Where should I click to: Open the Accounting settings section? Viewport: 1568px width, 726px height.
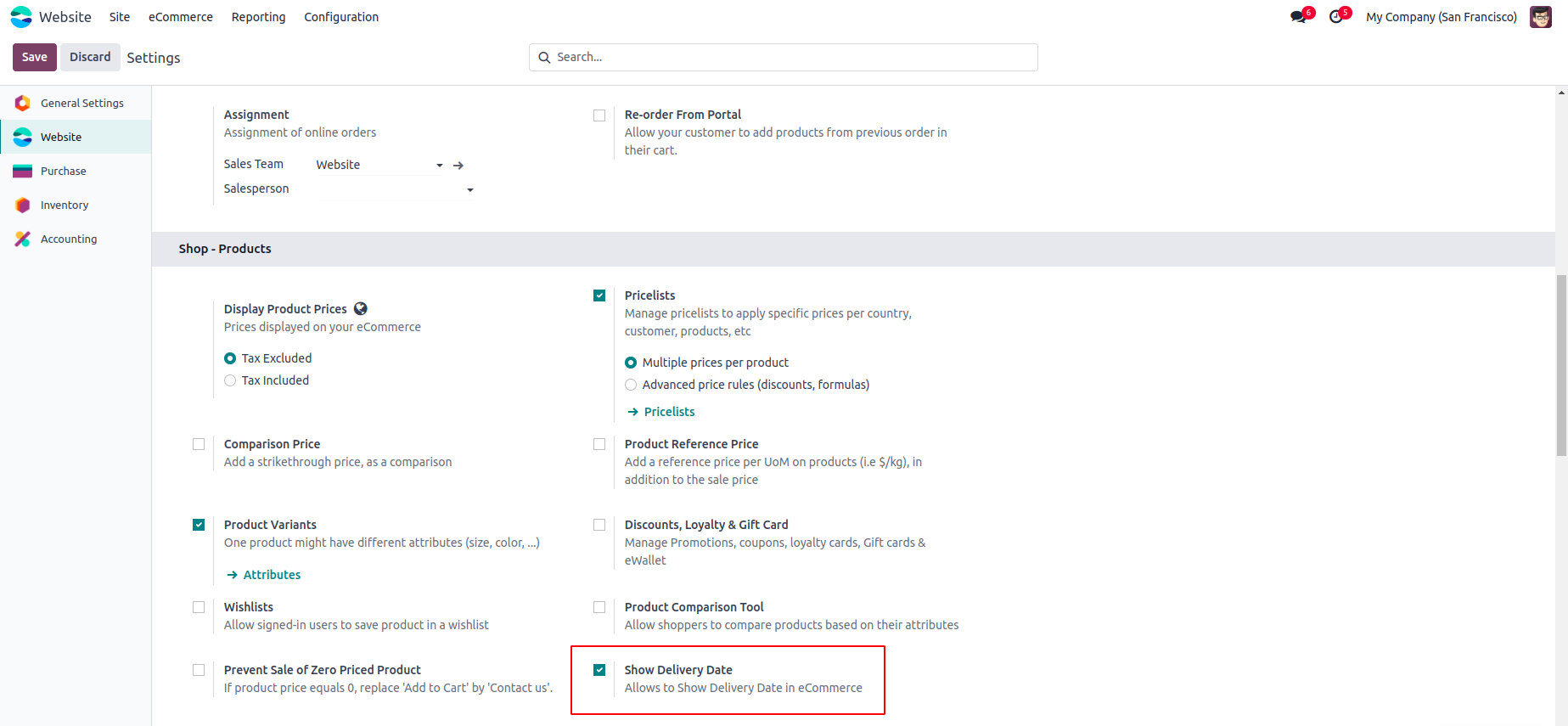(x=69, y=239)
